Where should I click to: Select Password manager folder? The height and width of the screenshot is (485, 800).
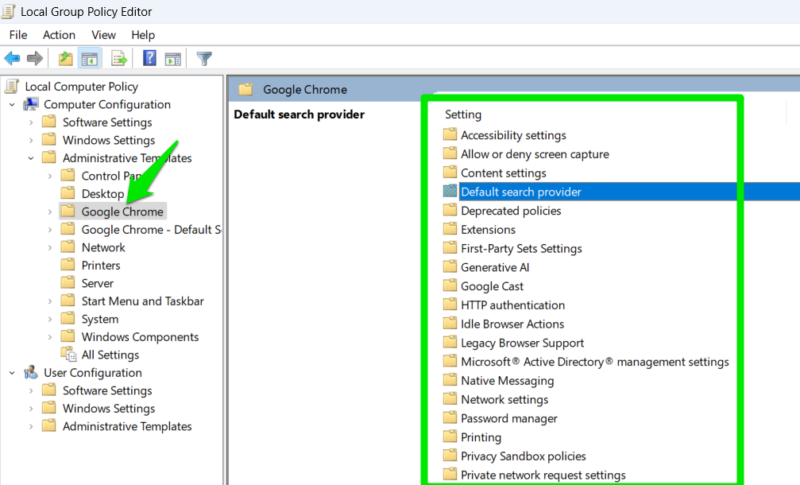coord(509,418)
